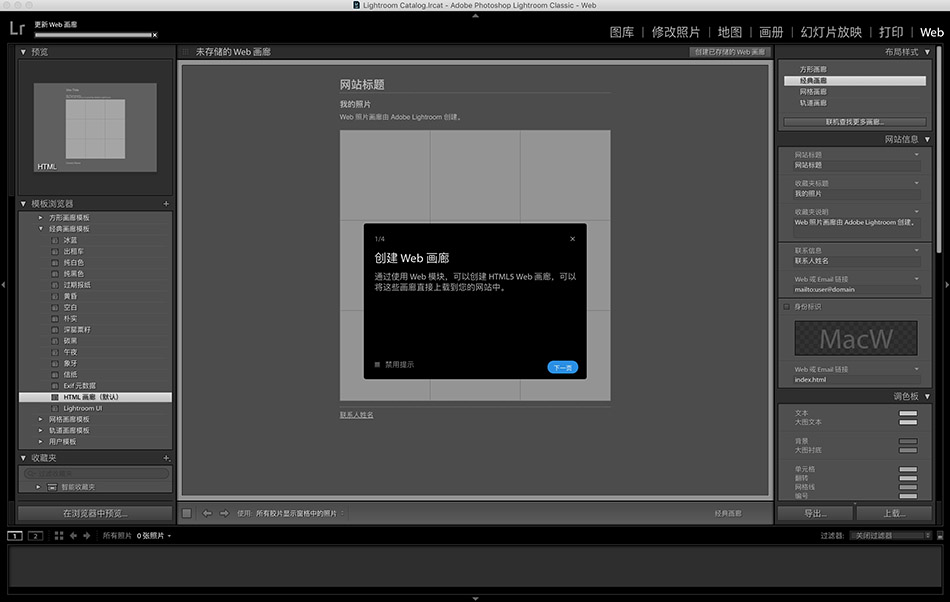Switch to the 画册 module
The width and height of the screenshot is (950, 602).
pos(771,32)
